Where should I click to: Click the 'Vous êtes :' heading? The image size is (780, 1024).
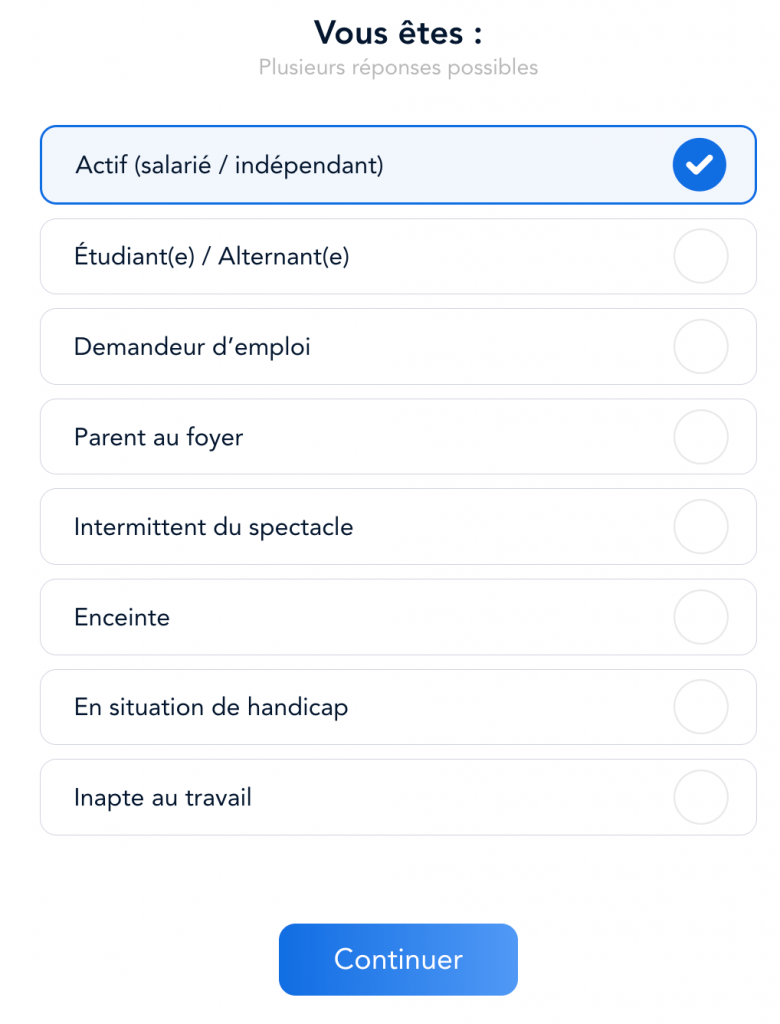398,33
